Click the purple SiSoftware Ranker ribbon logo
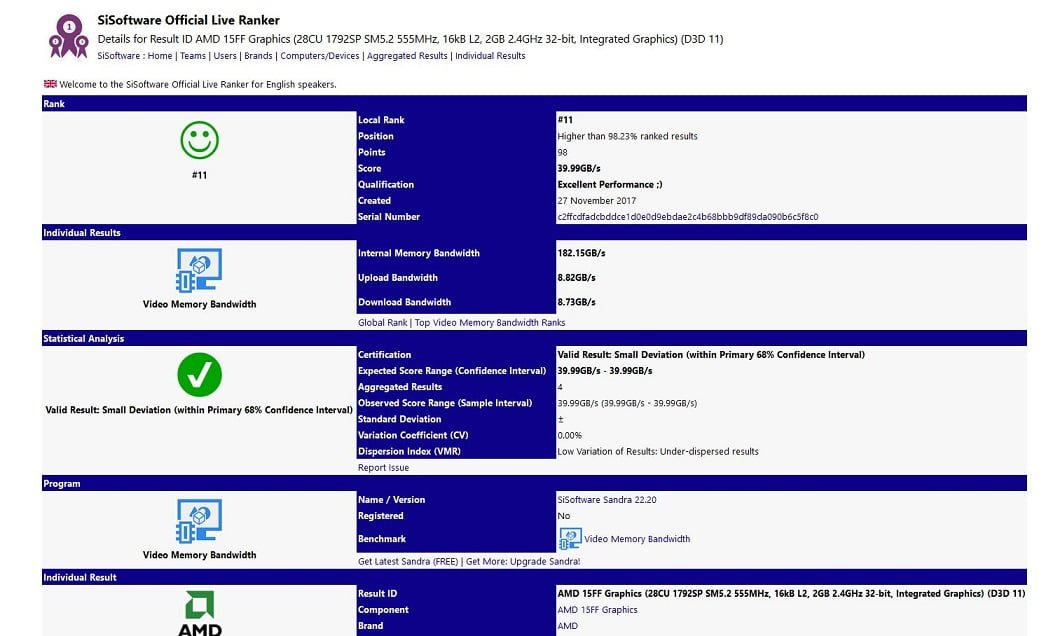 (x=68, y=35)
